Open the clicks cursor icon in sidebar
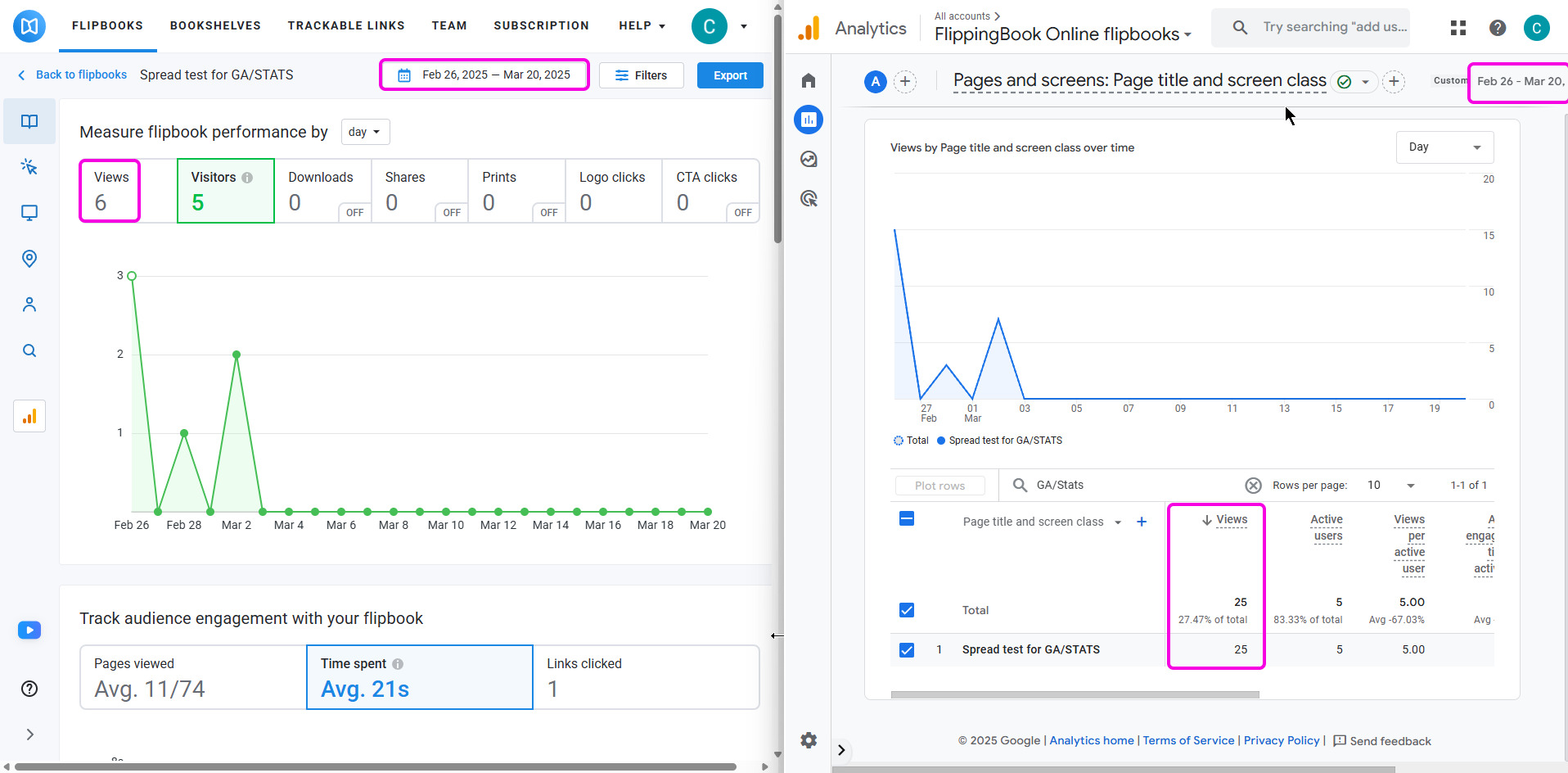1568x773 pixels. coord(29,167)
